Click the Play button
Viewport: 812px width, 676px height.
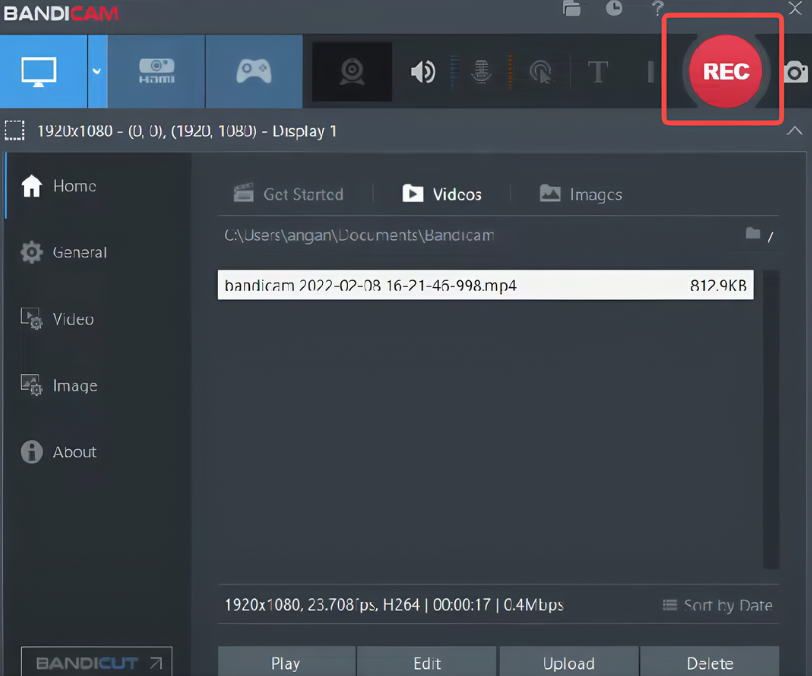pyautogui.click(x=286, y=663)
